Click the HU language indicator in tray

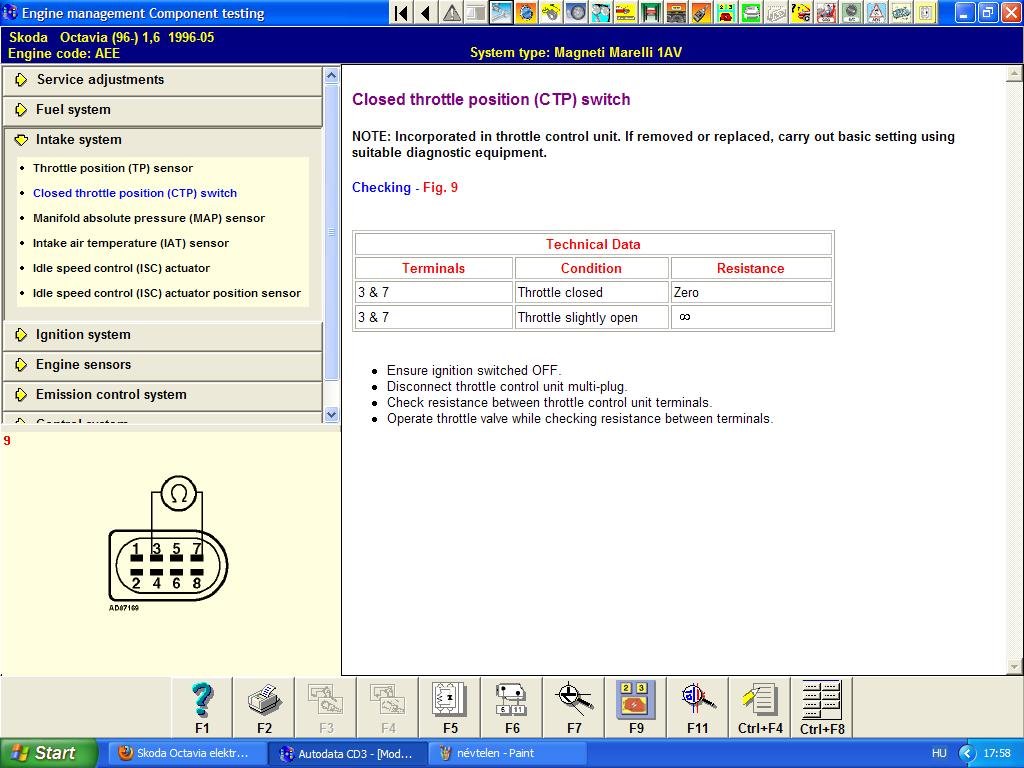939,753
